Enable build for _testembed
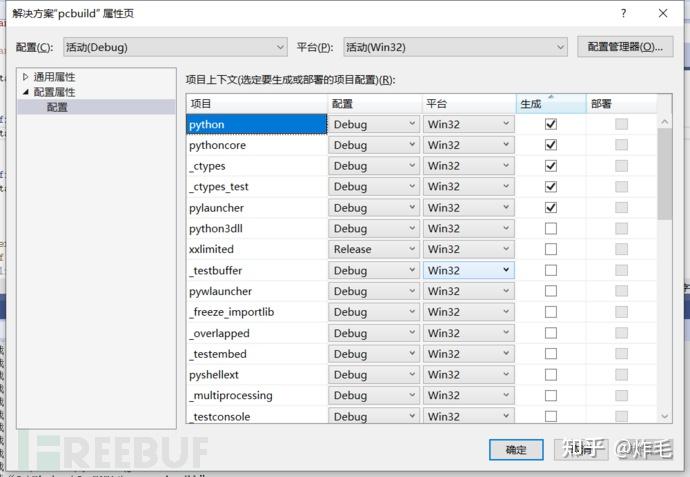The image size is (690, 477). 551,354
